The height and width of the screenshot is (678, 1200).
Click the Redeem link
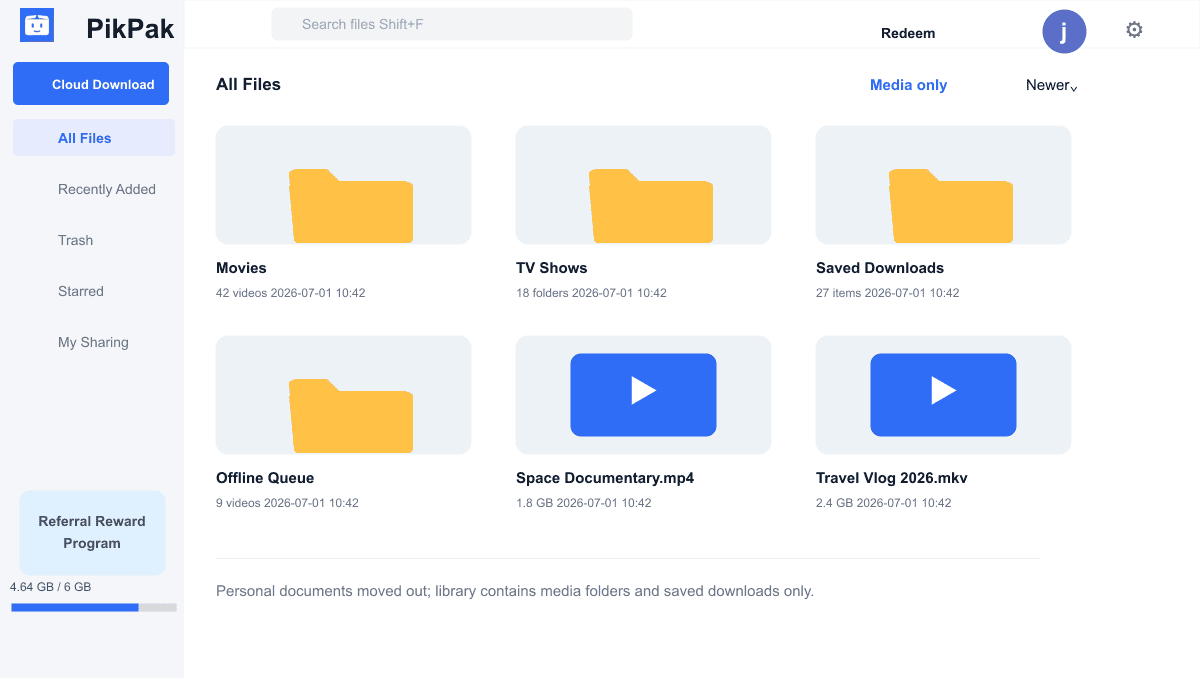908,33
